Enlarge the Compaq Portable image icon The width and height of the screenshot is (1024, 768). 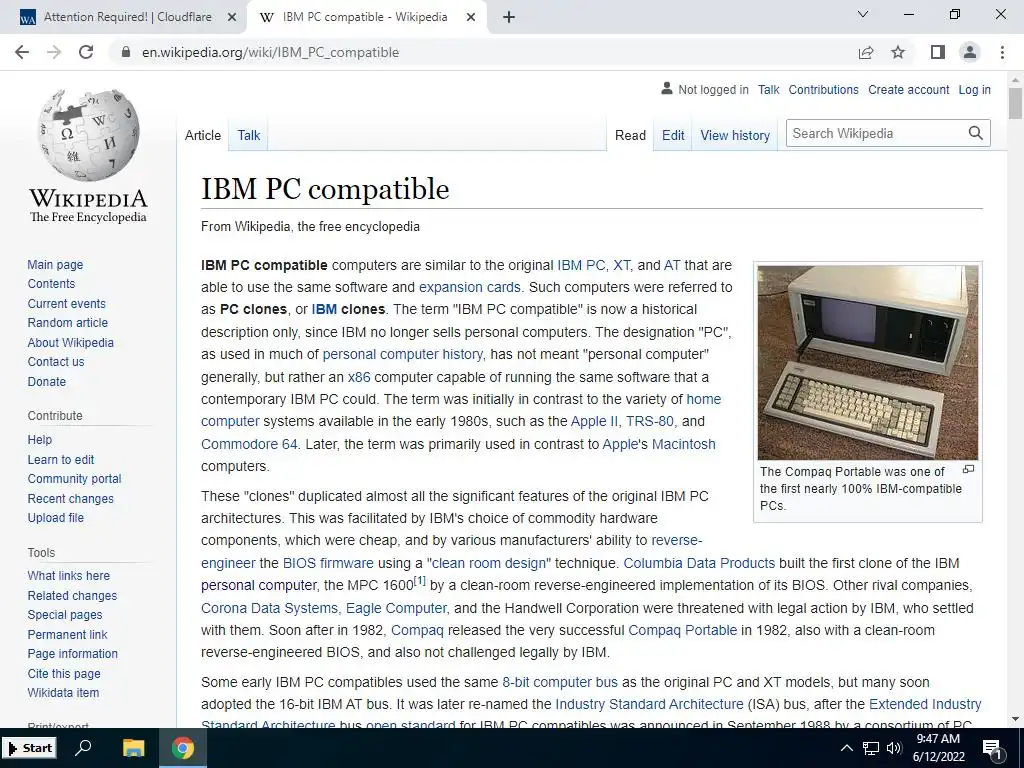968,470
